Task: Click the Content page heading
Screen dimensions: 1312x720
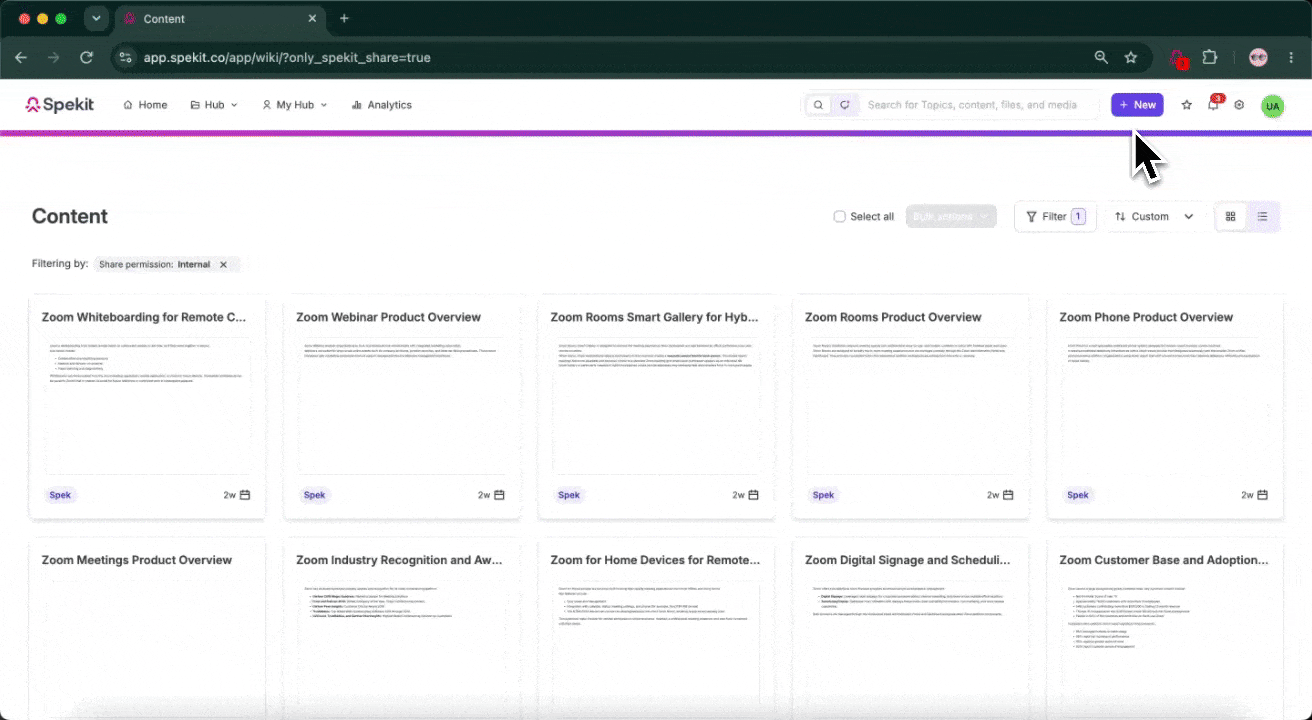Action: [70, 217]
